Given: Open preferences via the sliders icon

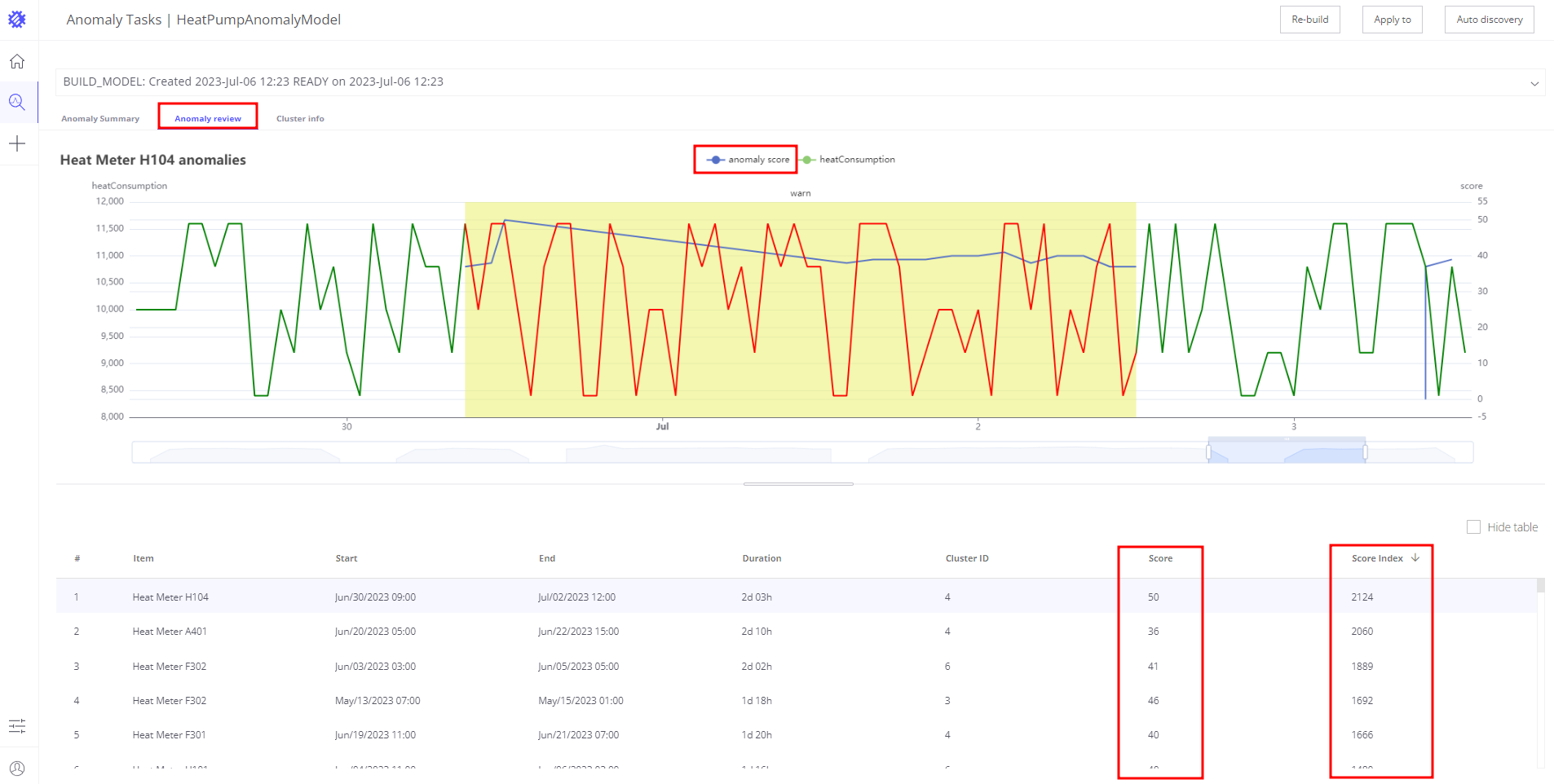Looking at the screenshot, I should (x=17, y=726).
